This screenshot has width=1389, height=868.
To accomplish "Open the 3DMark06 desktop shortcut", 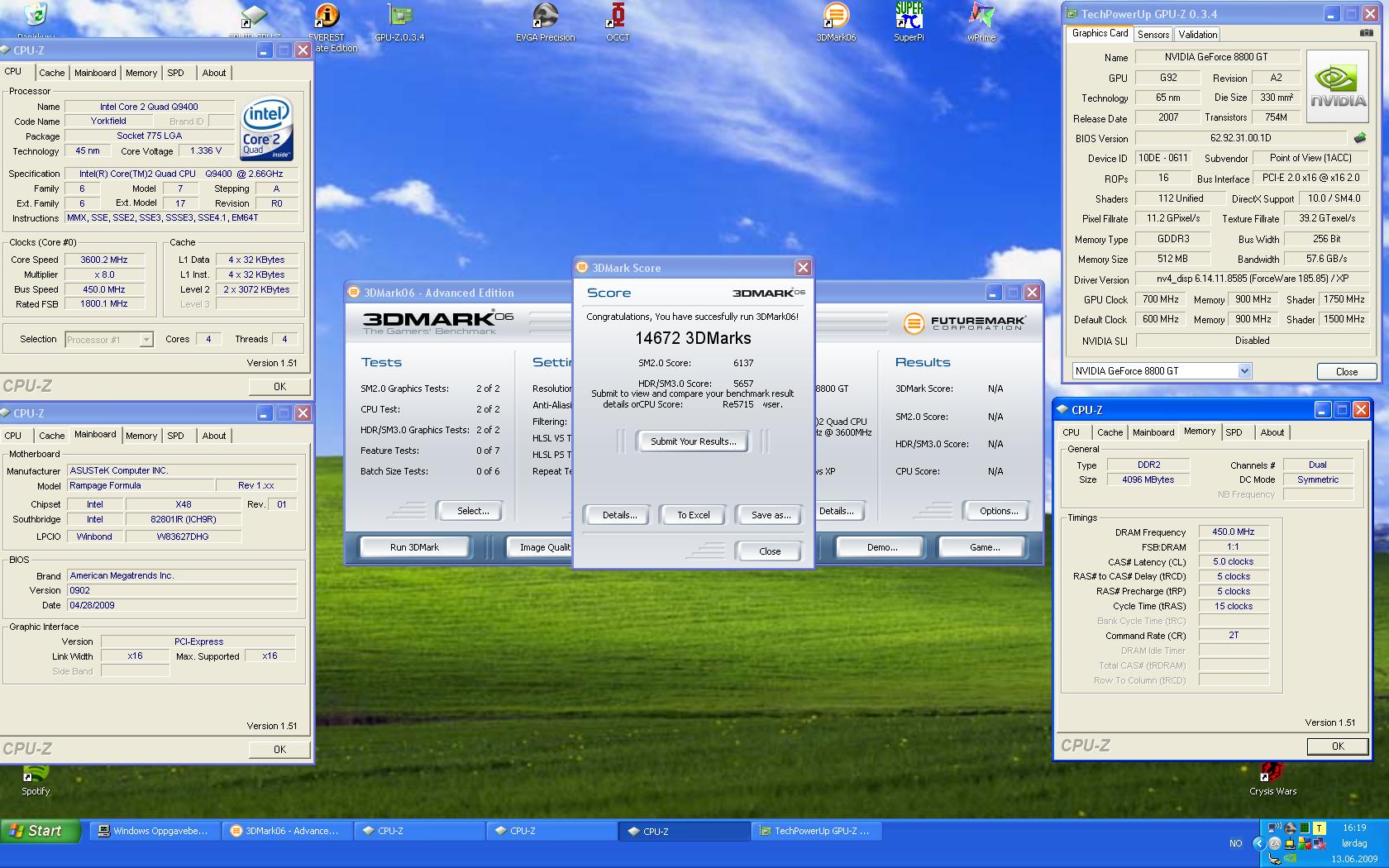I will pyautogui.click(x=836, y=22).
